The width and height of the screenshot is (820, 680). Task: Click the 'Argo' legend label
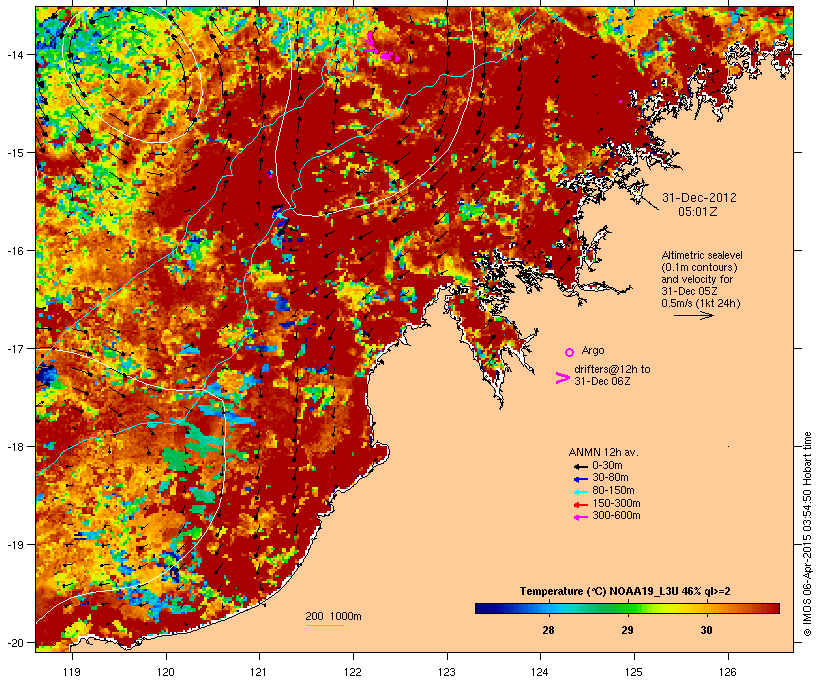click(593, 350)
